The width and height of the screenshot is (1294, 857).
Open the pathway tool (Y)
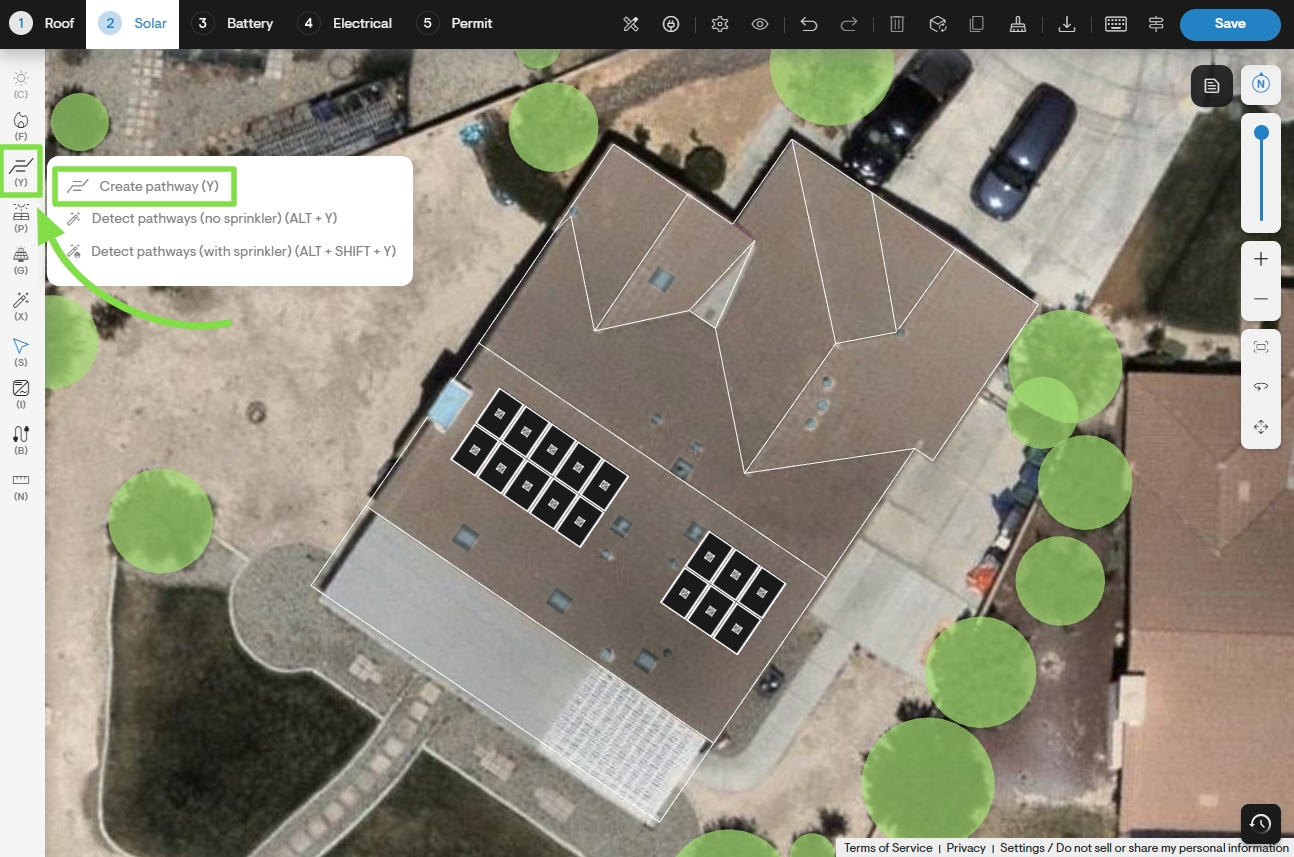coord(21,170)
